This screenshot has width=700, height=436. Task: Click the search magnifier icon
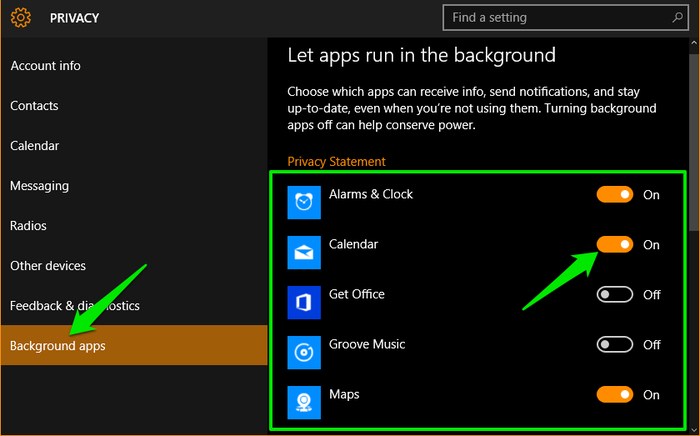point(677,17)
